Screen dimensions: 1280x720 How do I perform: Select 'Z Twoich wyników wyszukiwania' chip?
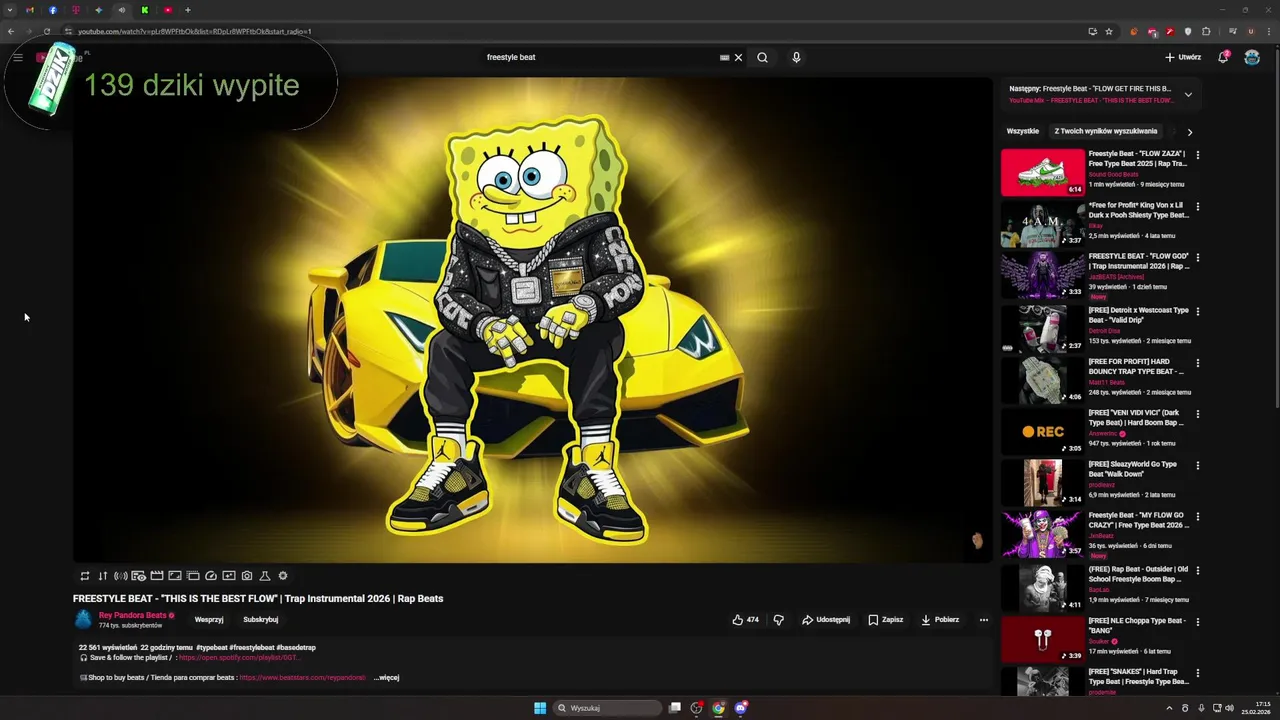pyautogui.click(x=1106, y=131)
